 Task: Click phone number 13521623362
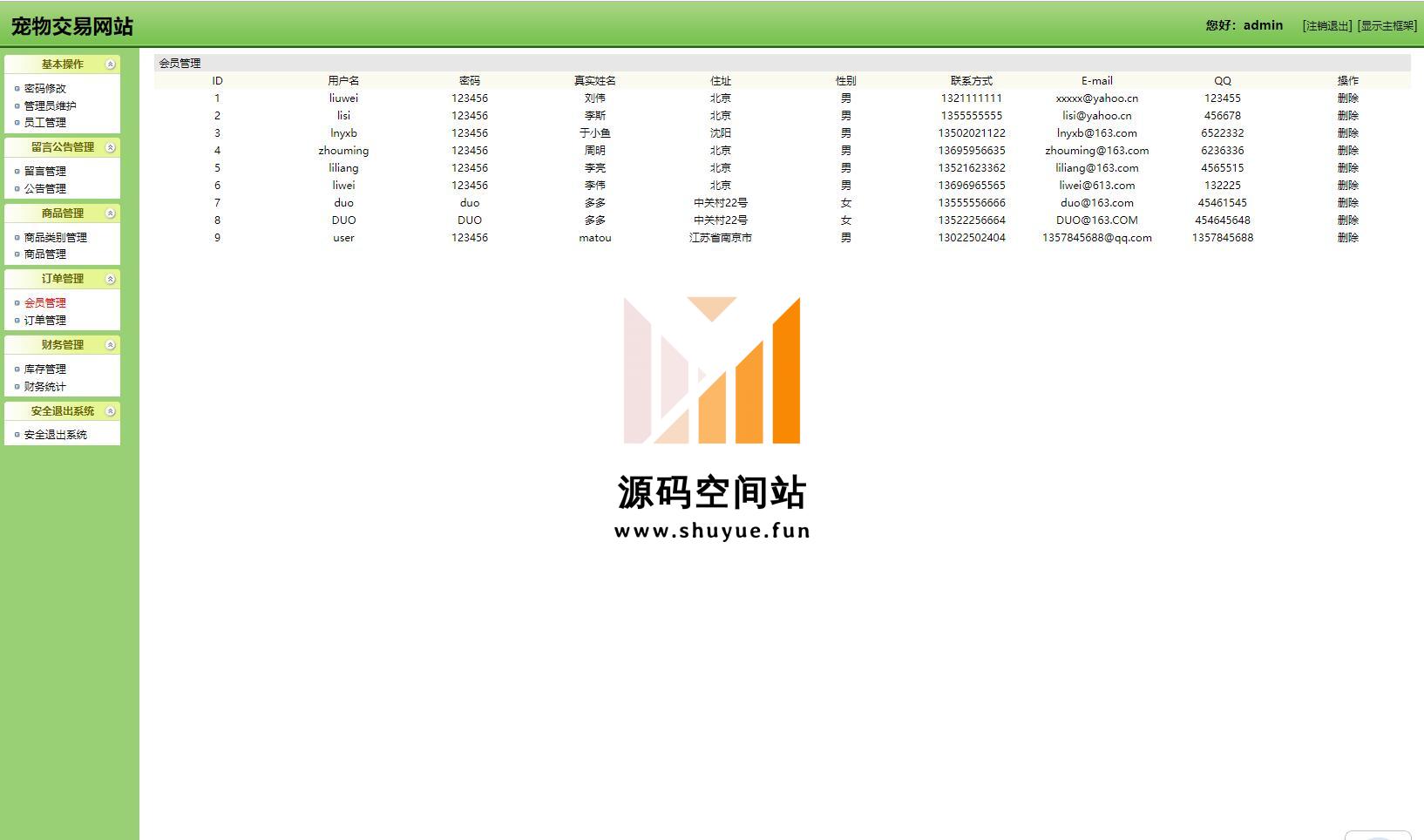pyautogui.click(x=972, y=167)
